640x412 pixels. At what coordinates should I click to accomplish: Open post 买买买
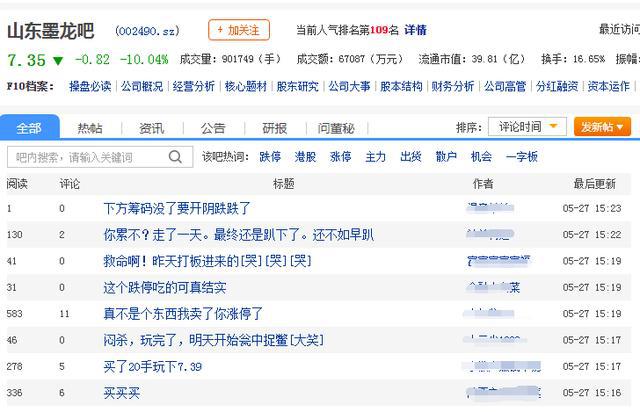122,393
